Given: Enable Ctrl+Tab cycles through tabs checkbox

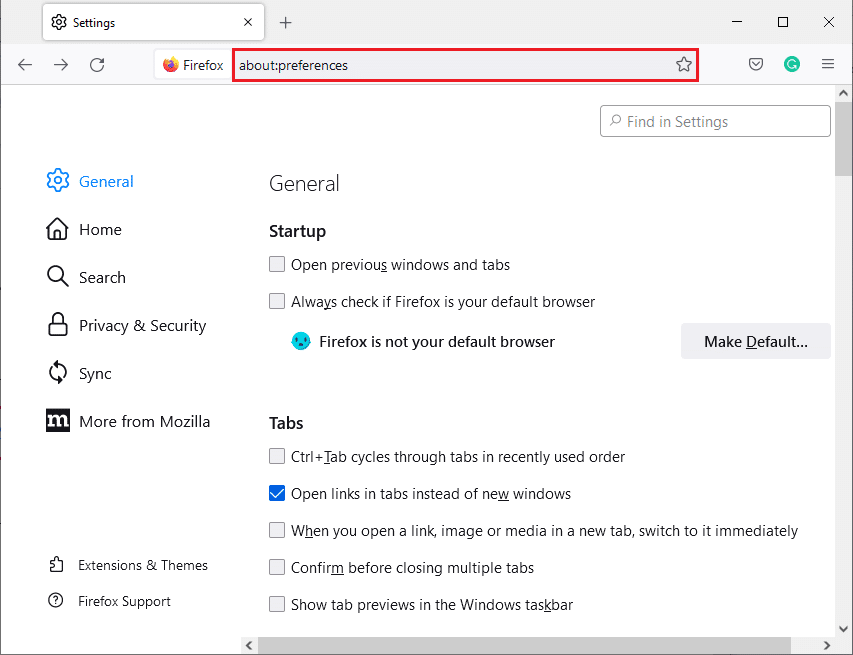Looking at the screenshot, I should coord(277,456).
